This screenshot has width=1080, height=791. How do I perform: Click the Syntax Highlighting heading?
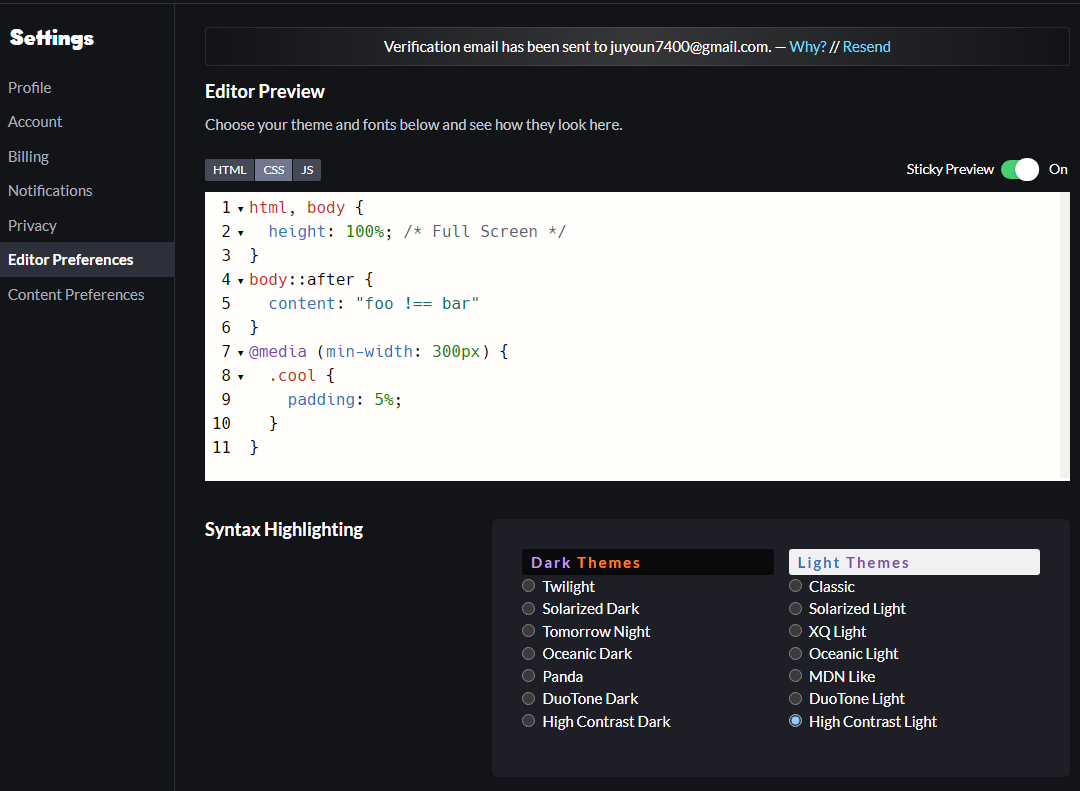[x=284, y=529]
